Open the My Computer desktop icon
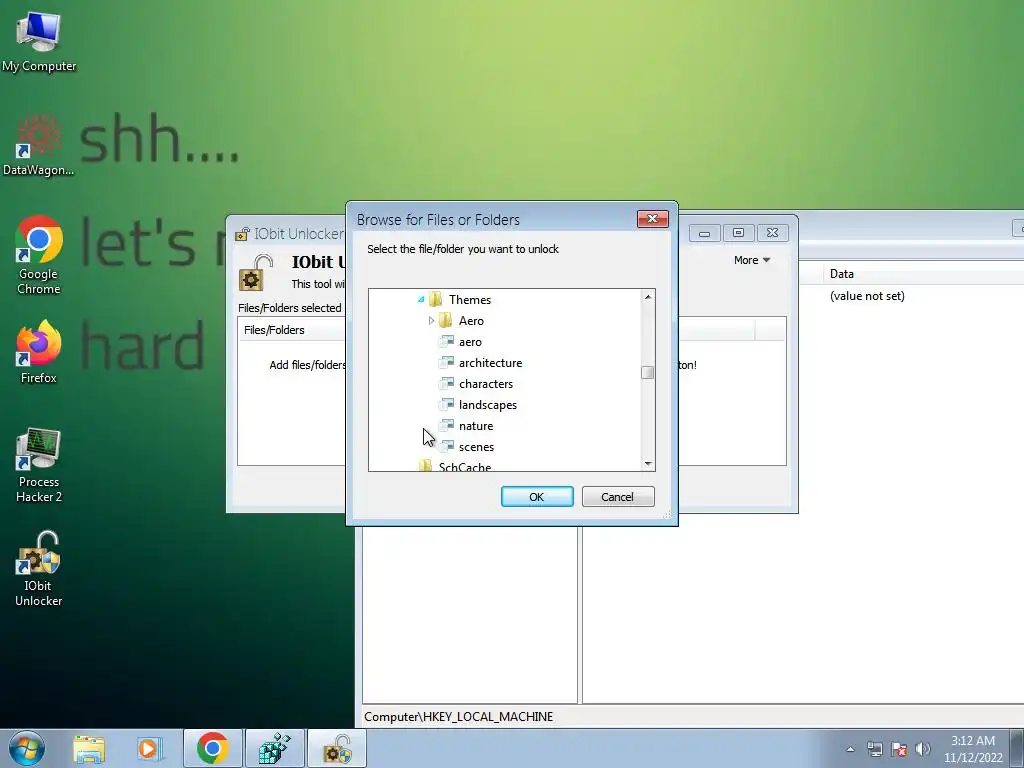This screenshot has height=768, width=1024. (x=39, y=42)
